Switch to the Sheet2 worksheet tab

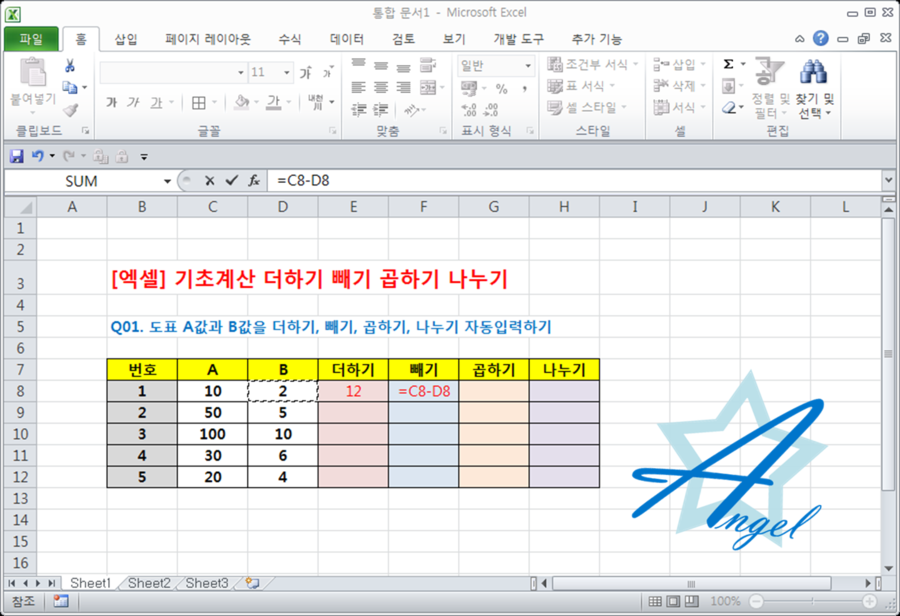pos(149,583)
